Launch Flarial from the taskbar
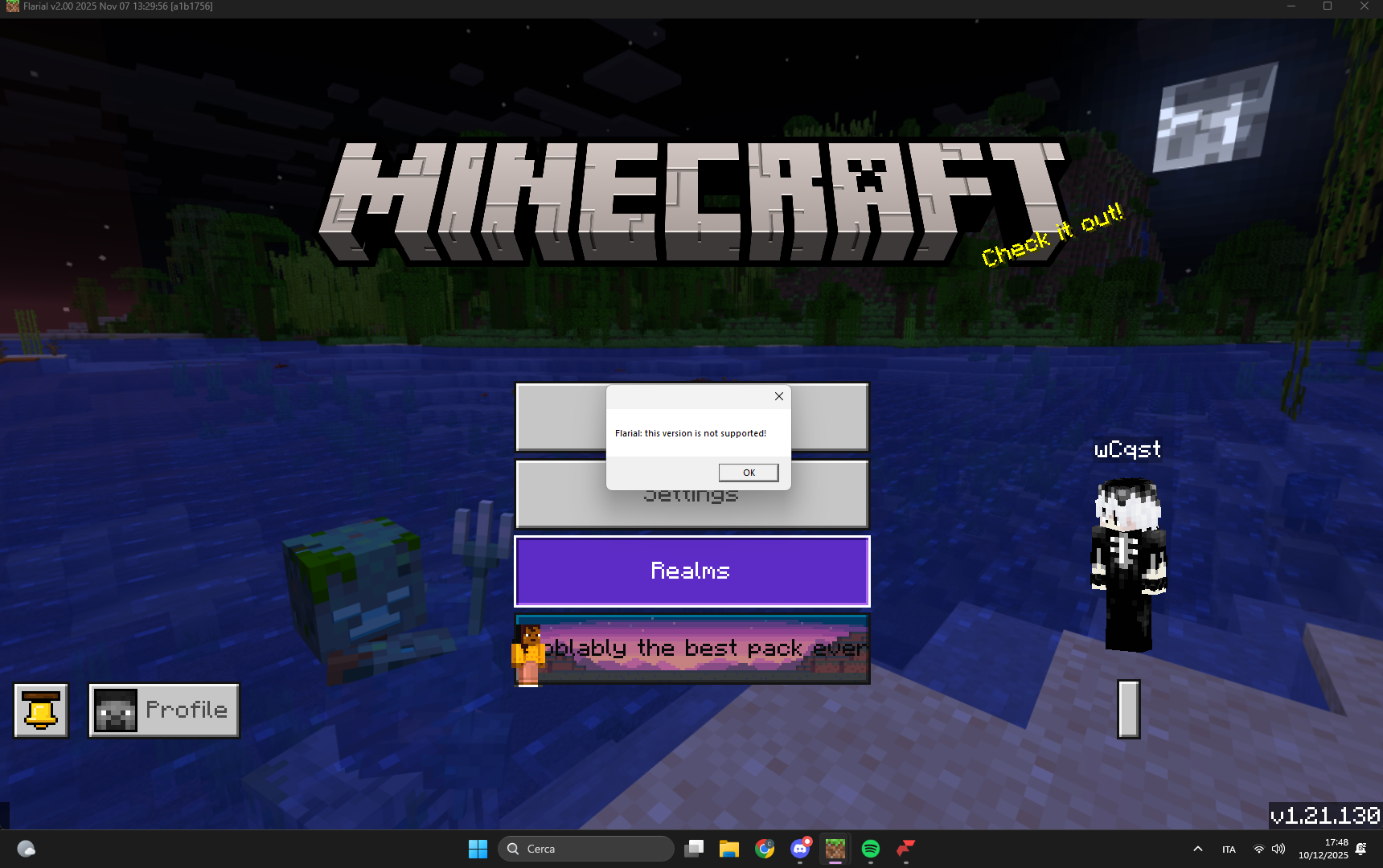The image size is (1383, 868). 905,848
